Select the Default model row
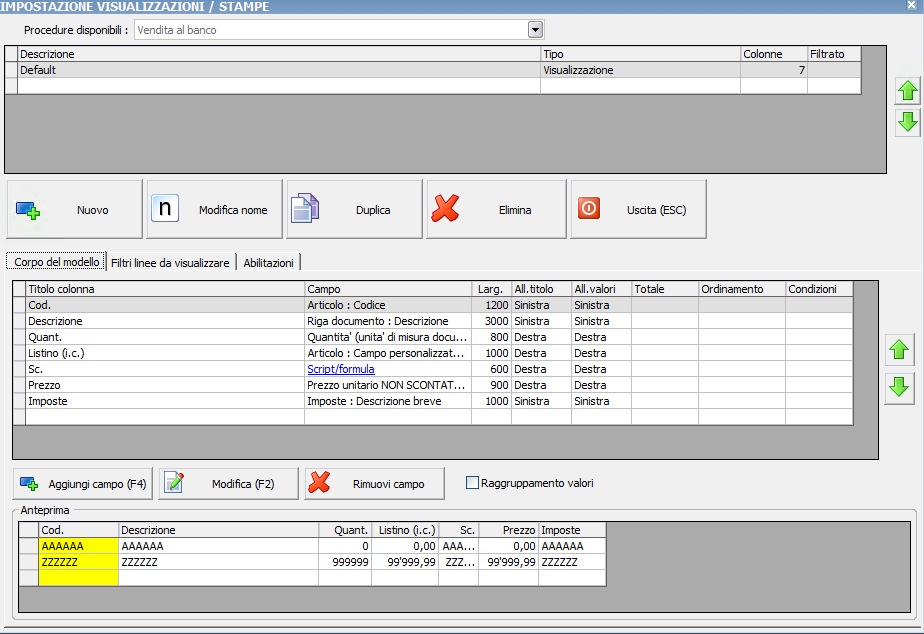Screen dimensions: 924x634 [x=439, y=70]
